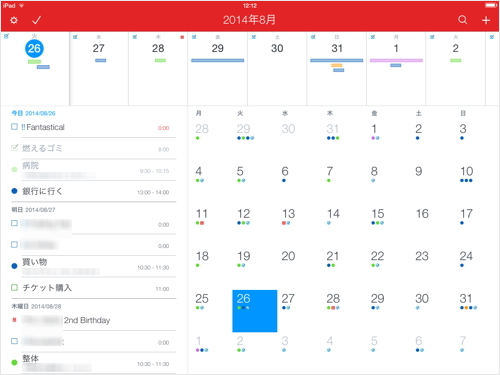500x375 pixels.
Task: Open green event bar under day 28 strip
Action: [x=160, y=60]
